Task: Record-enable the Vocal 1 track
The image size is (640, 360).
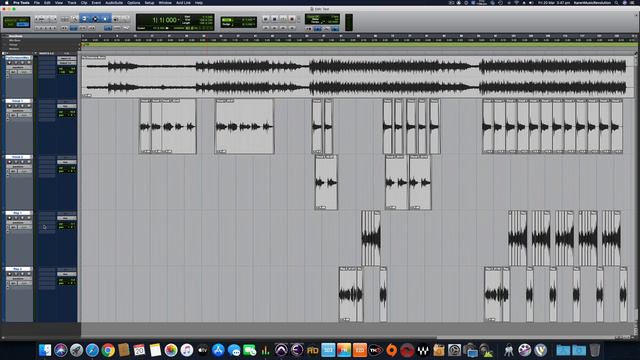Action: tap(9, 106)
